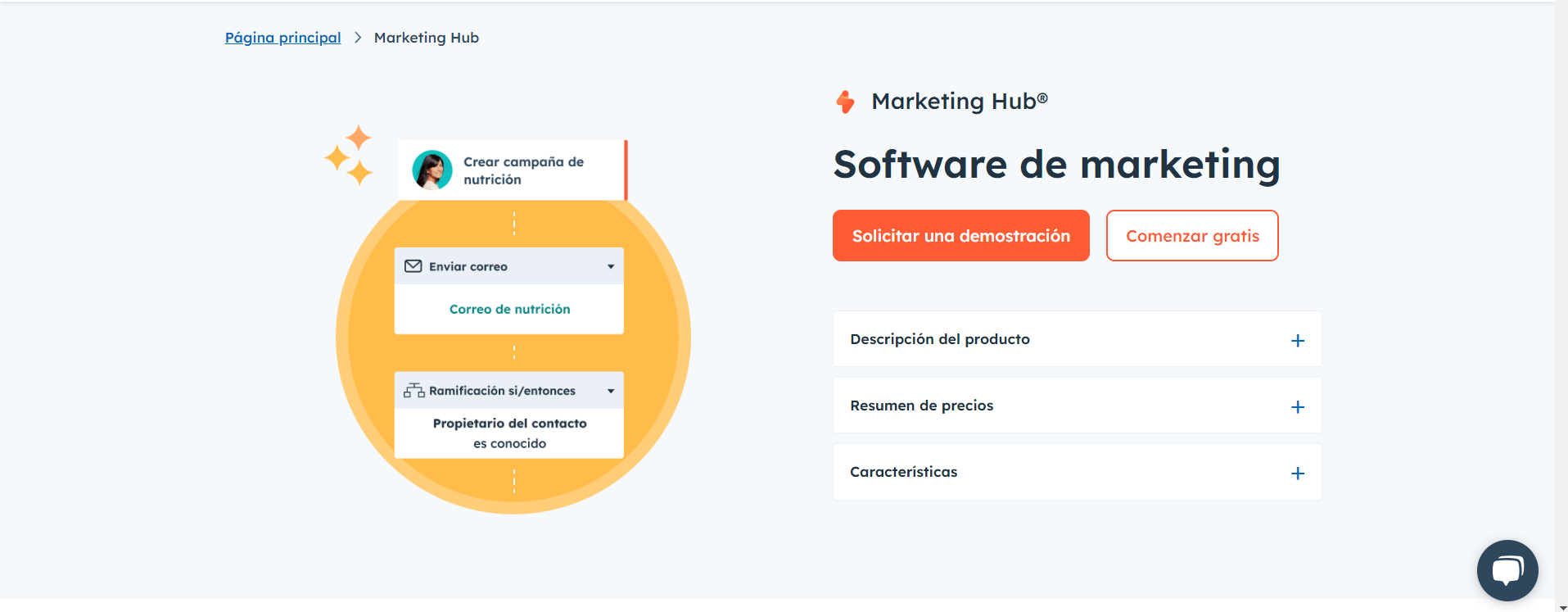Click Comenzar gratis button

click(1192, 236)
